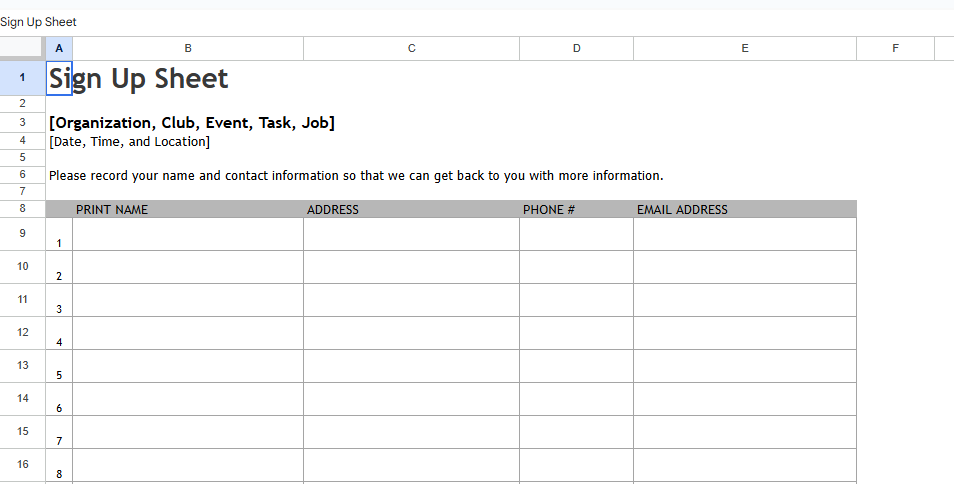Click the empty print name cell for entry 1
This screenshot has width=954, height=484.
(x=188, y=234)
